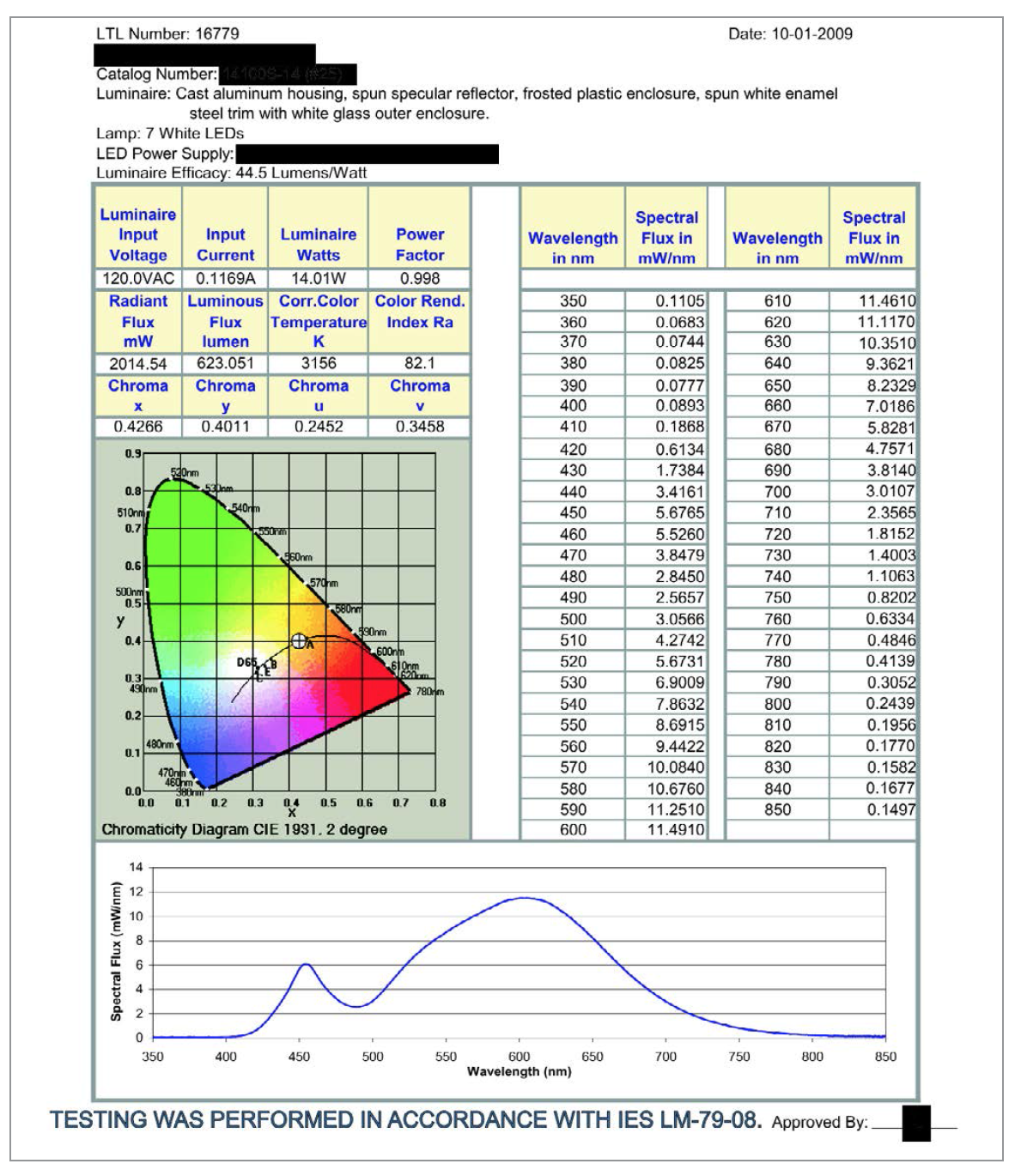This screenshot has width=1015, height=1176.
Task: Click the Chromaticity Diagram CIE 1931 caption
Action: pos(244,830)
